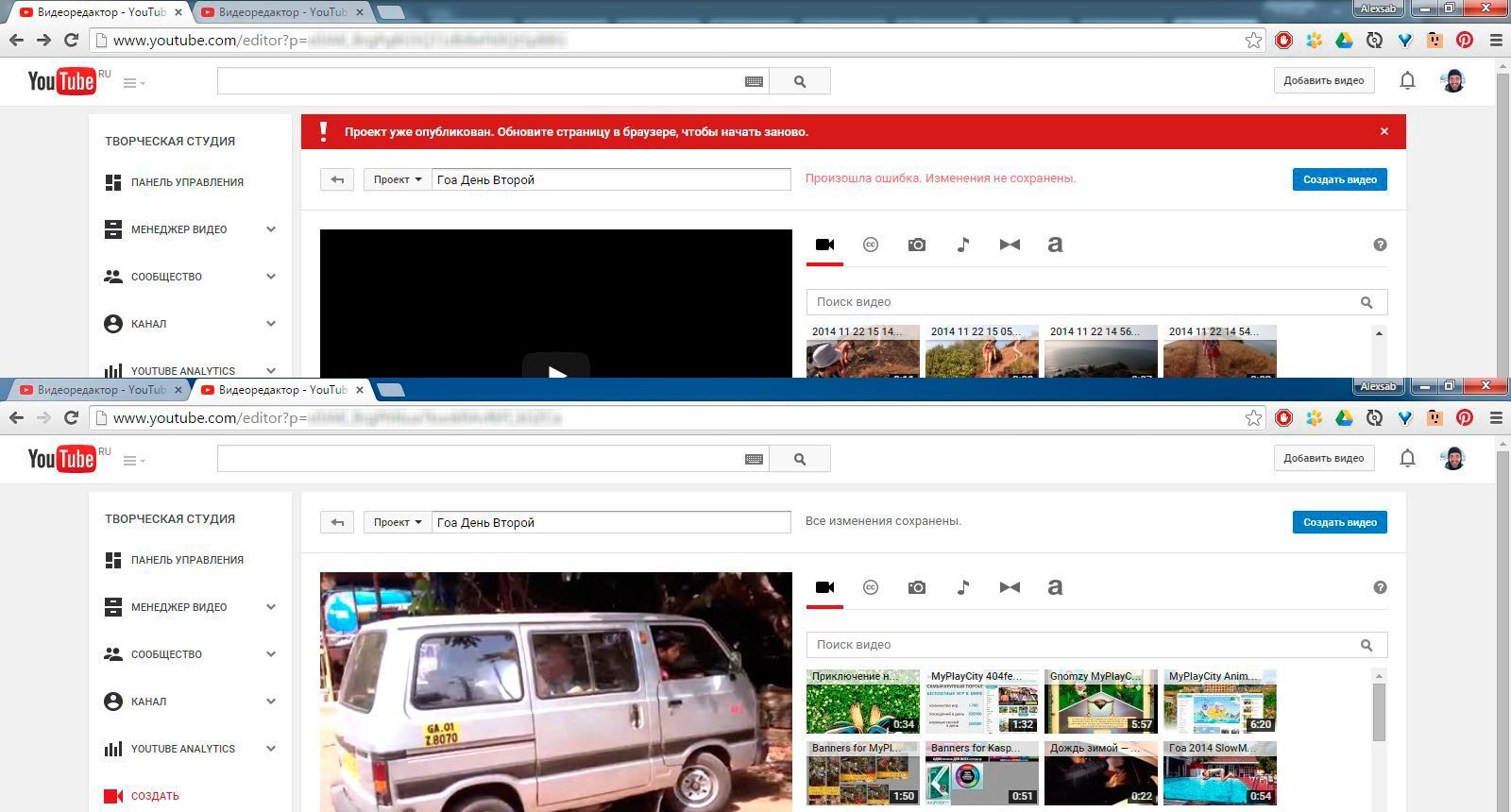Switch to the first Видеоредактор tab in the upper window

[x=98, y=12]
